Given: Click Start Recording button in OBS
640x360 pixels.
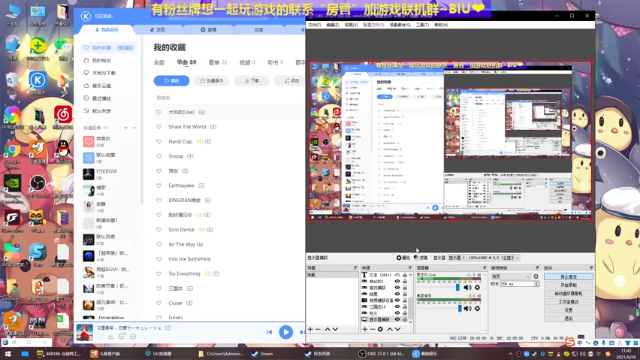Looking at the screenshot, I should point(569,285).
